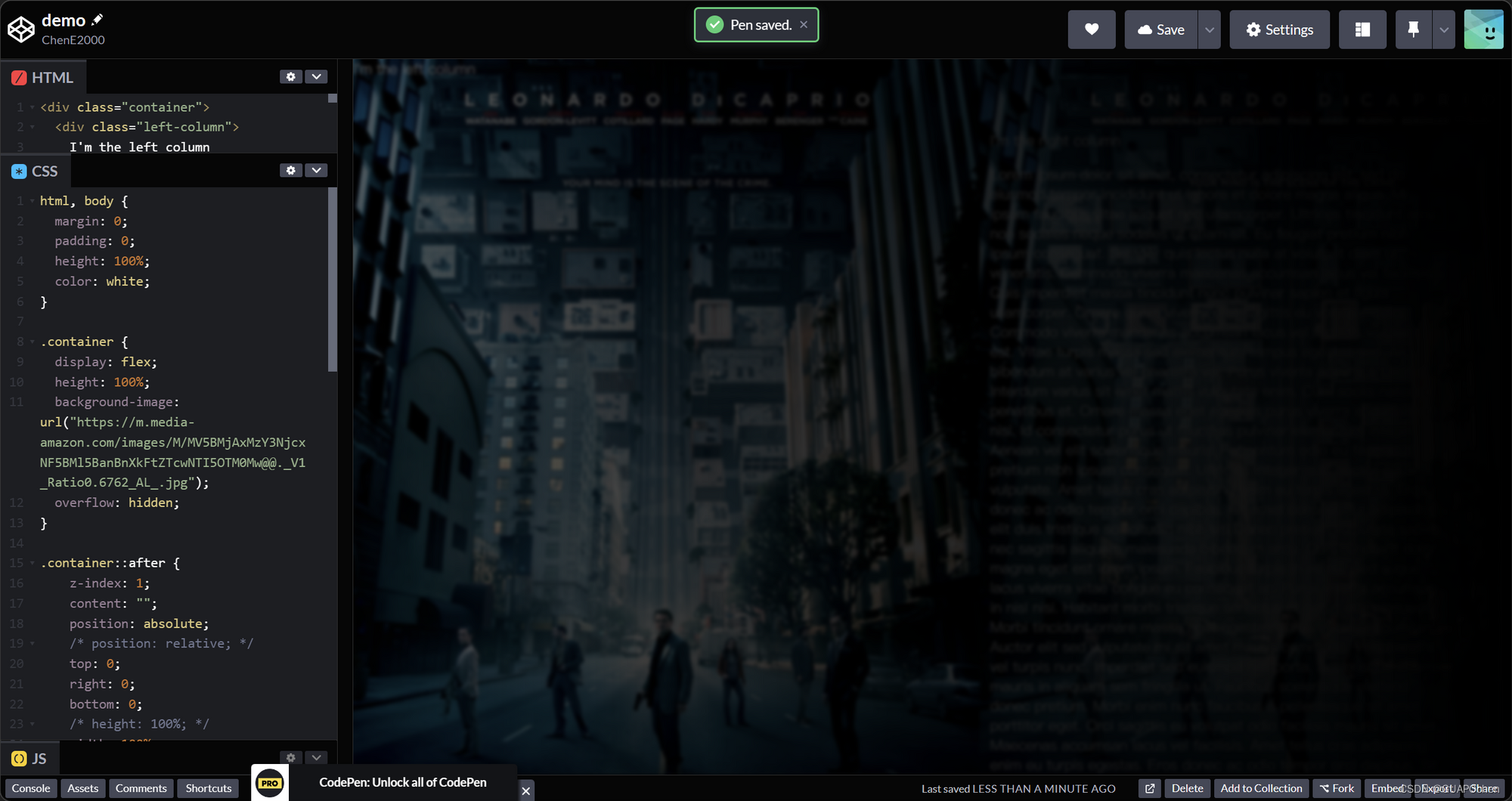This screenshot has width=1512, height=801.
Task: Open pen in new window icon
Action: pyautogui.click(x=1150, y=788)
